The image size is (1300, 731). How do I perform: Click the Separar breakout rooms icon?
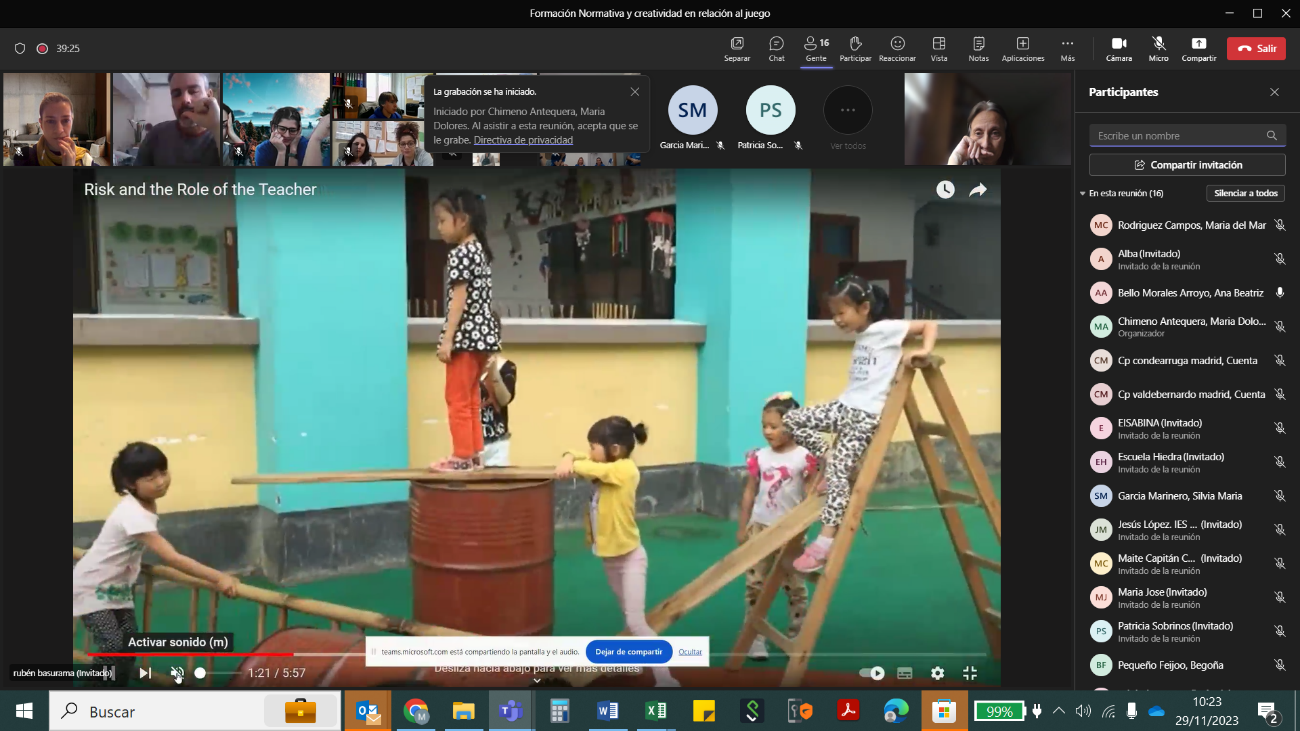[737, 44]
